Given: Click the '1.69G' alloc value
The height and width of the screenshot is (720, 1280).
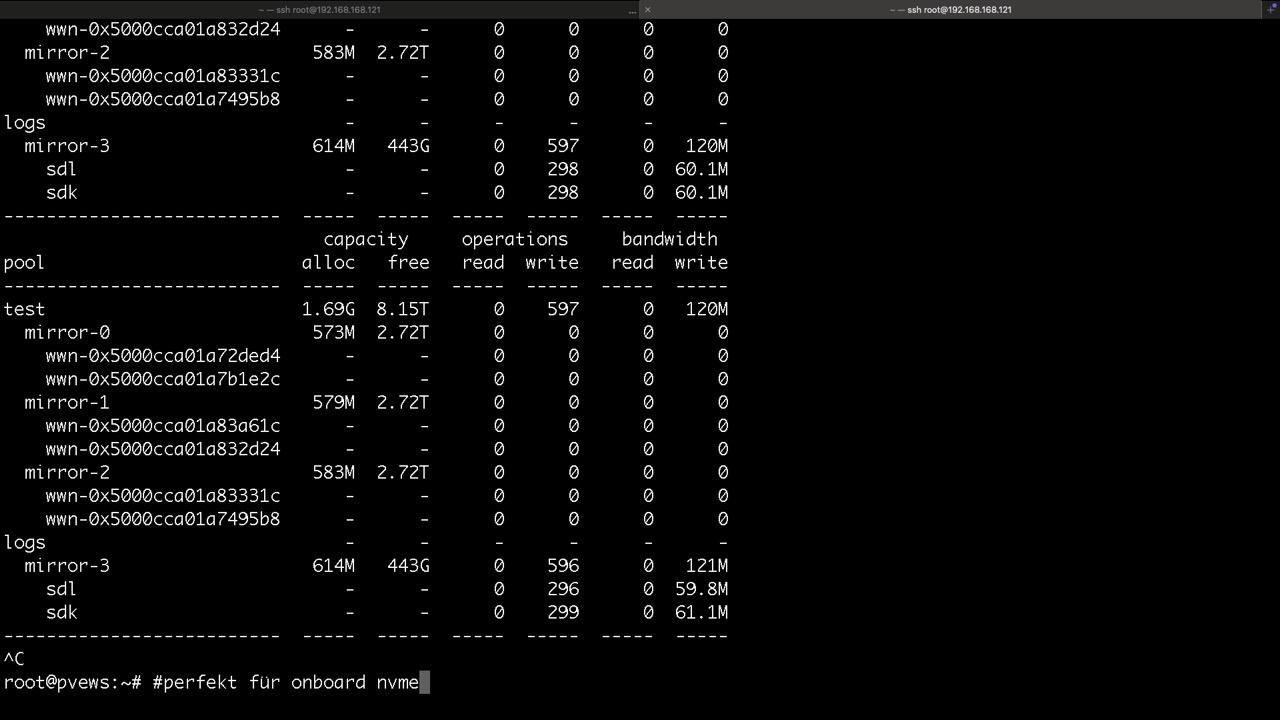Looking at the screenshot, I should tap(328, 309).
